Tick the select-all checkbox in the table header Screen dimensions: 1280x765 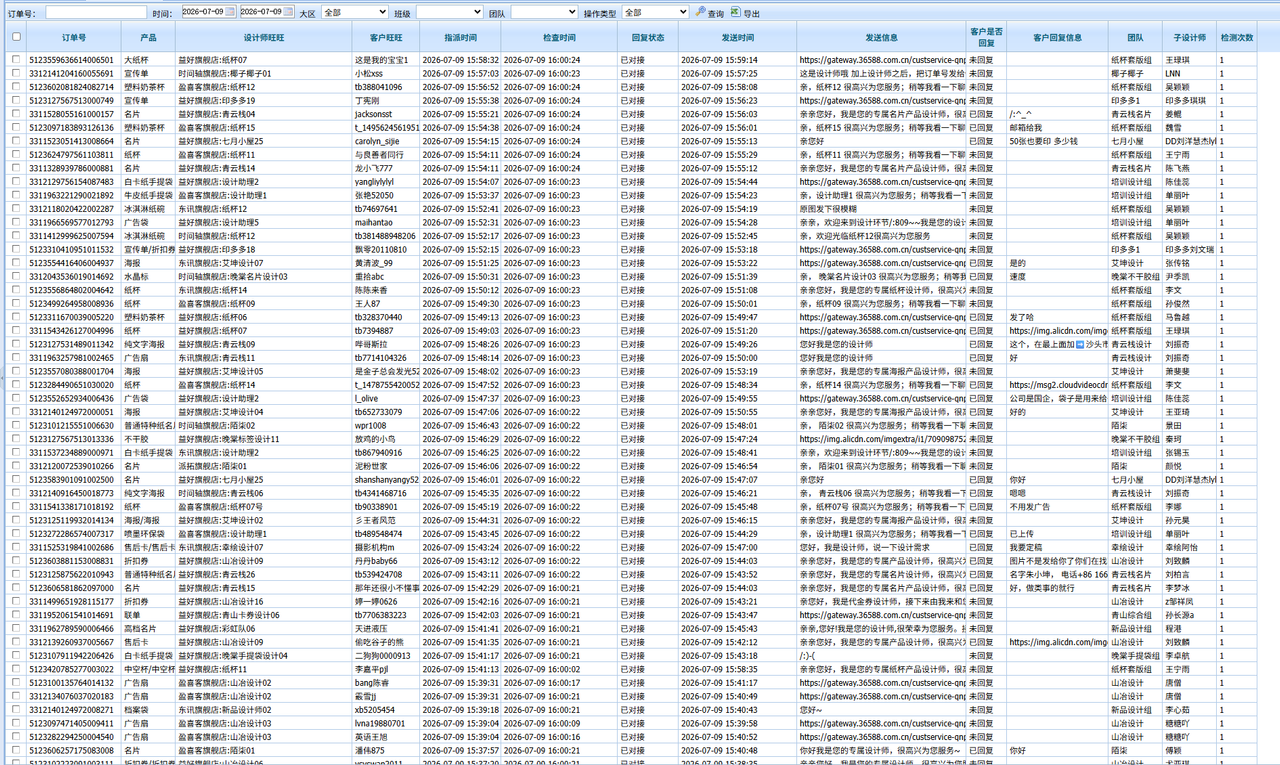[15, 37]
